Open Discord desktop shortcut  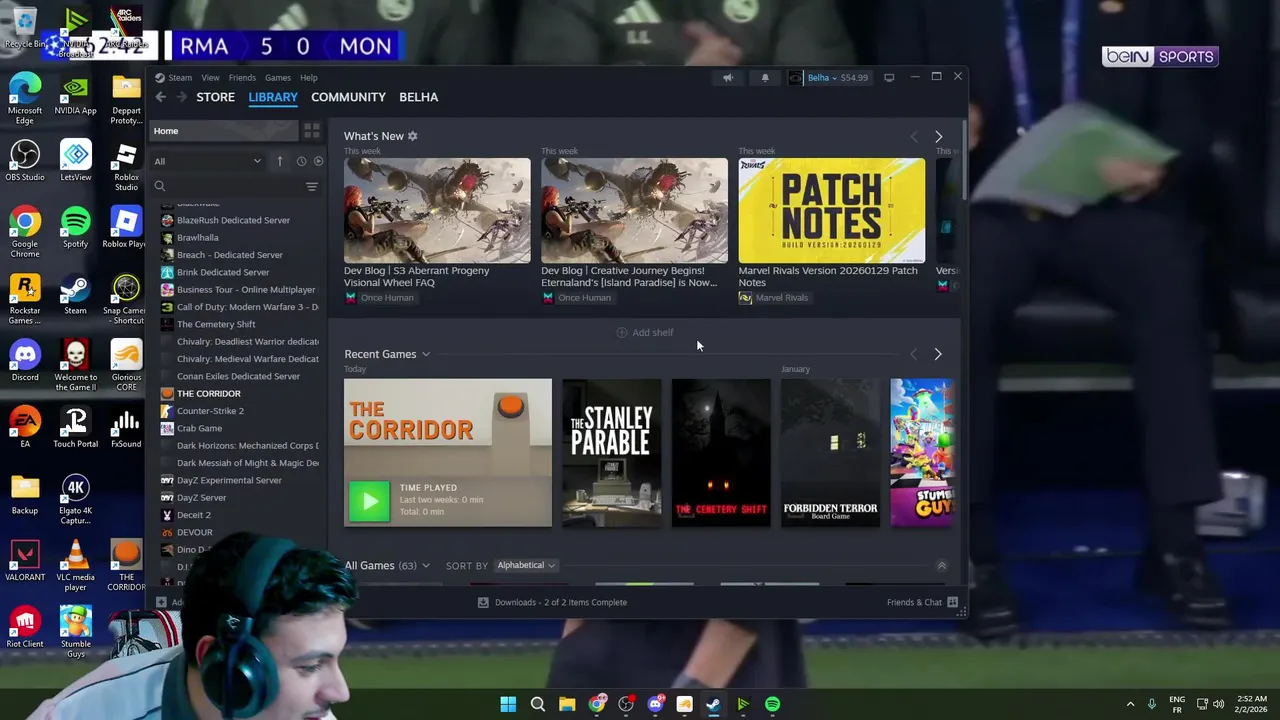click(25, 361)
